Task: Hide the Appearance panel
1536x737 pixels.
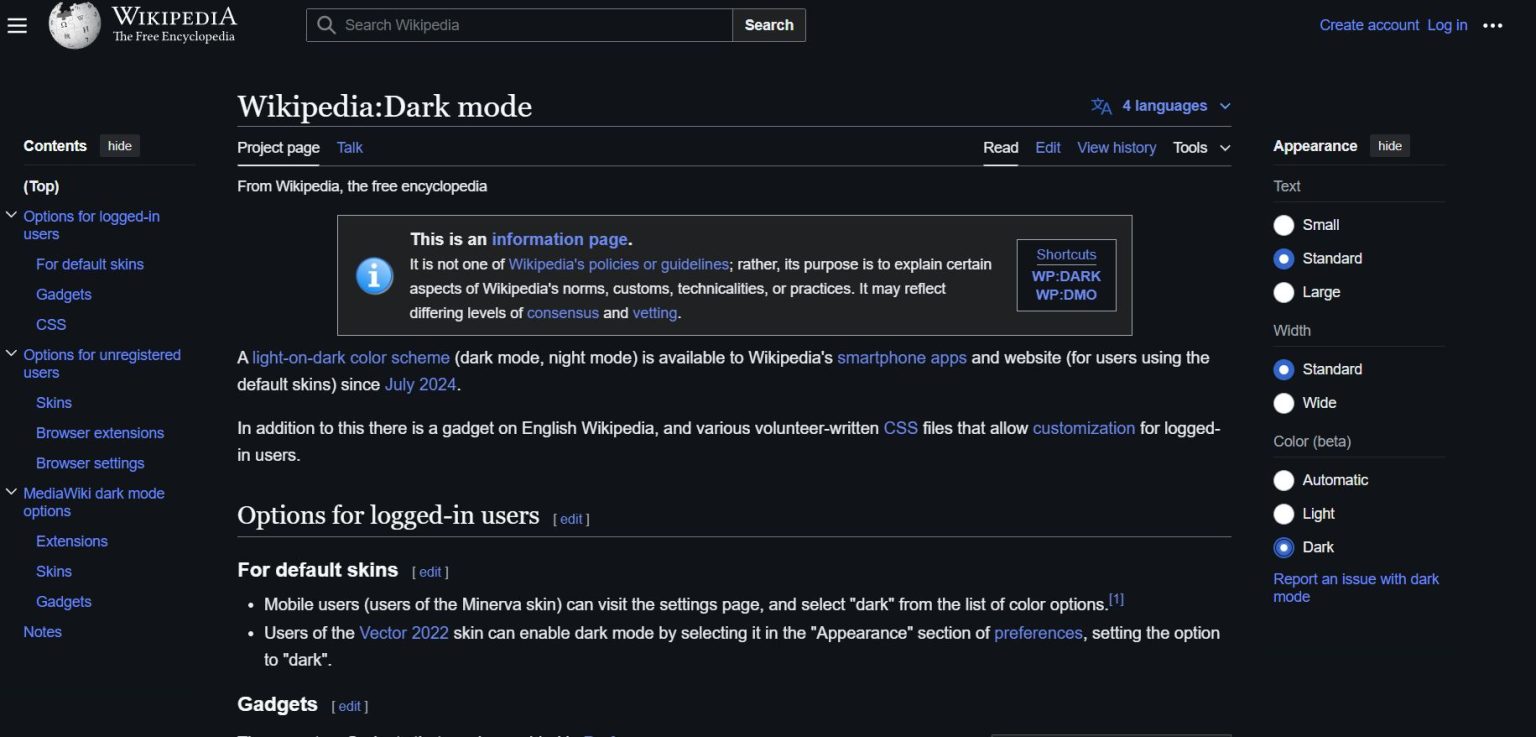Action: point(1390,146)
